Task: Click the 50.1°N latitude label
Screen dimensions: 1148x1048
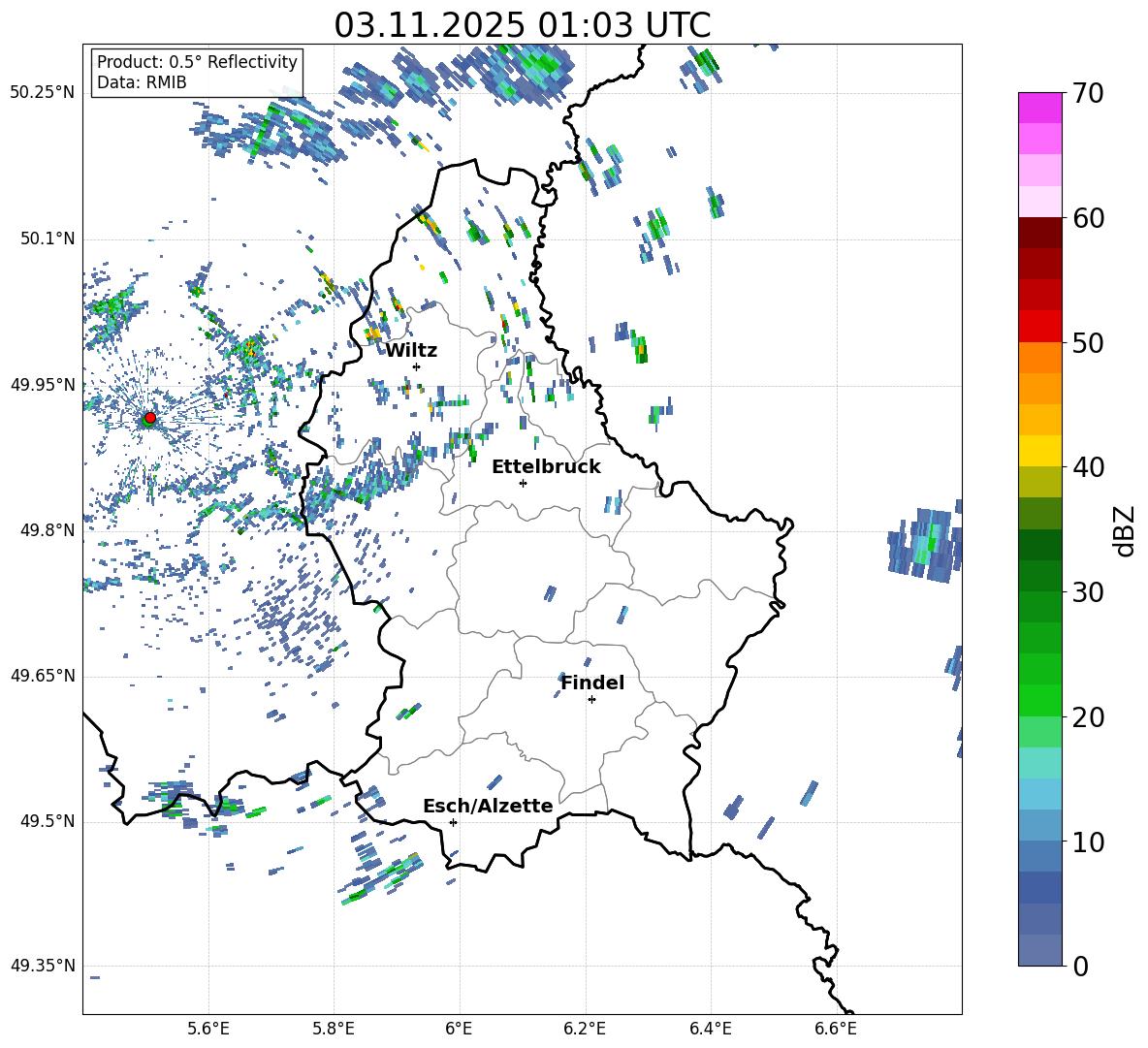Action: 47,239
